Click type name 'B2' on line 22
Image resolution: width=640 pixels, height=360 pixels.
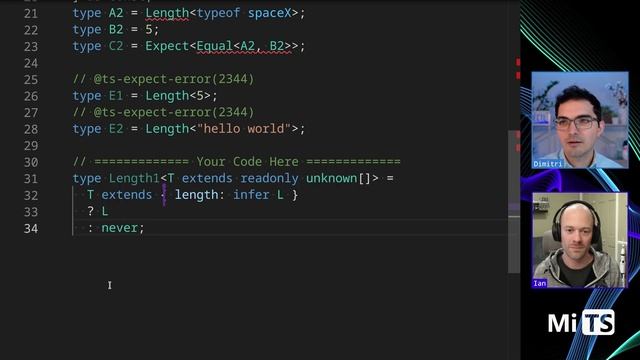116,29
